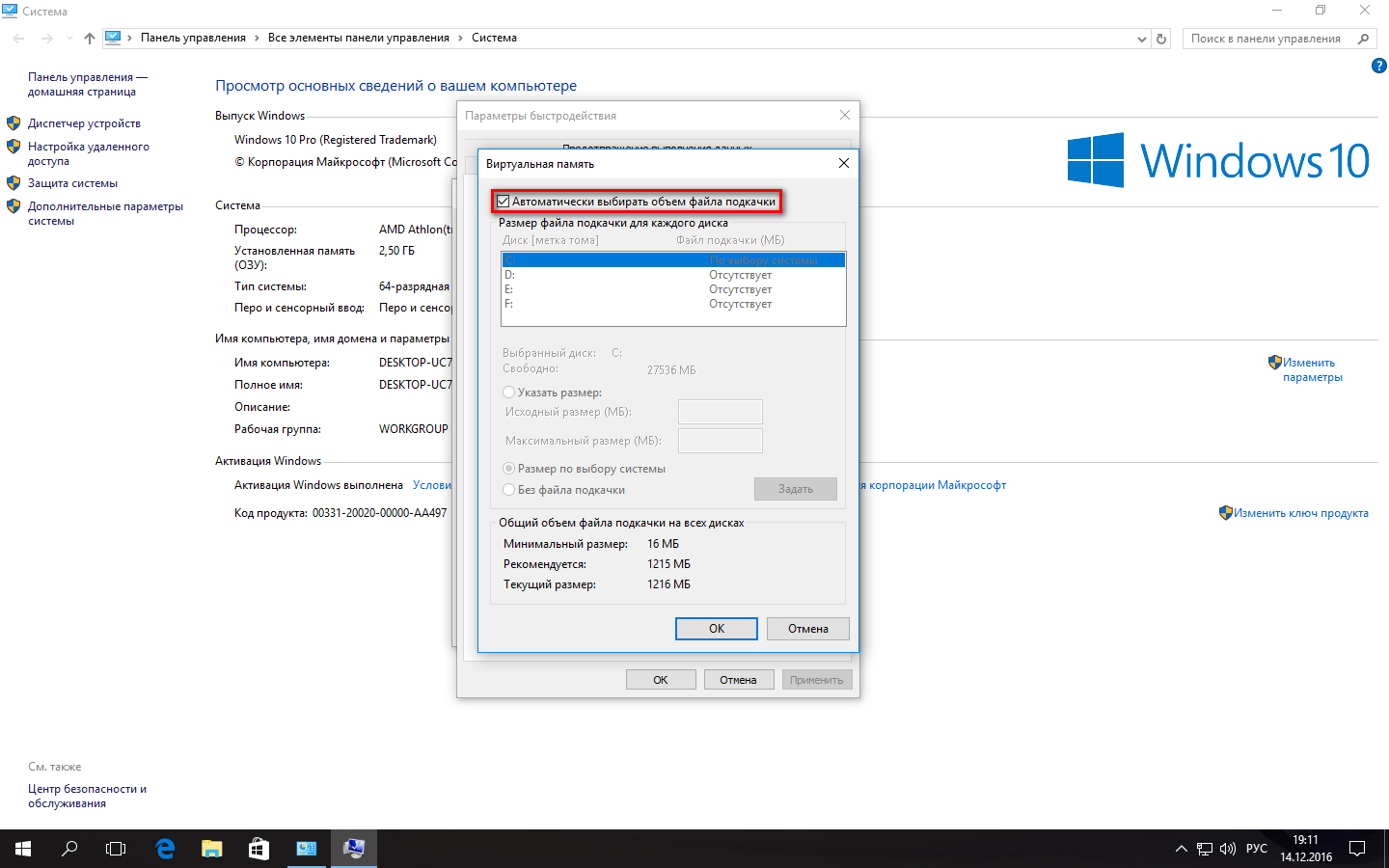The height and width of the screenshot is (868, 1389).
Task: Select Без файла подкачки radio button
Action: [x=509, y=490]
